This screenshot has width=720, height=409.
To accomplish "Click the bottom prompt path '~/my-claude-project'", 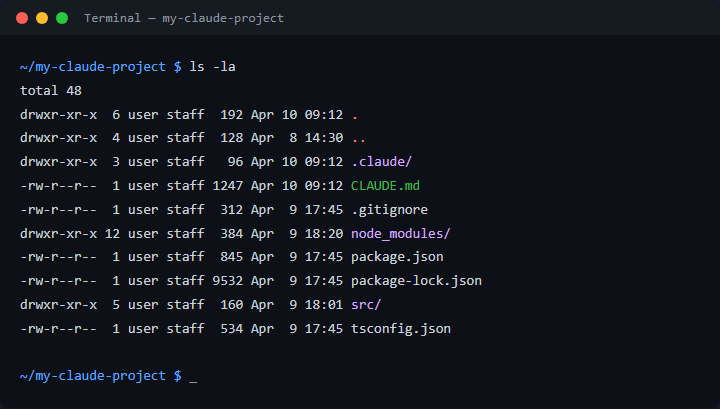I will (93, 375).
